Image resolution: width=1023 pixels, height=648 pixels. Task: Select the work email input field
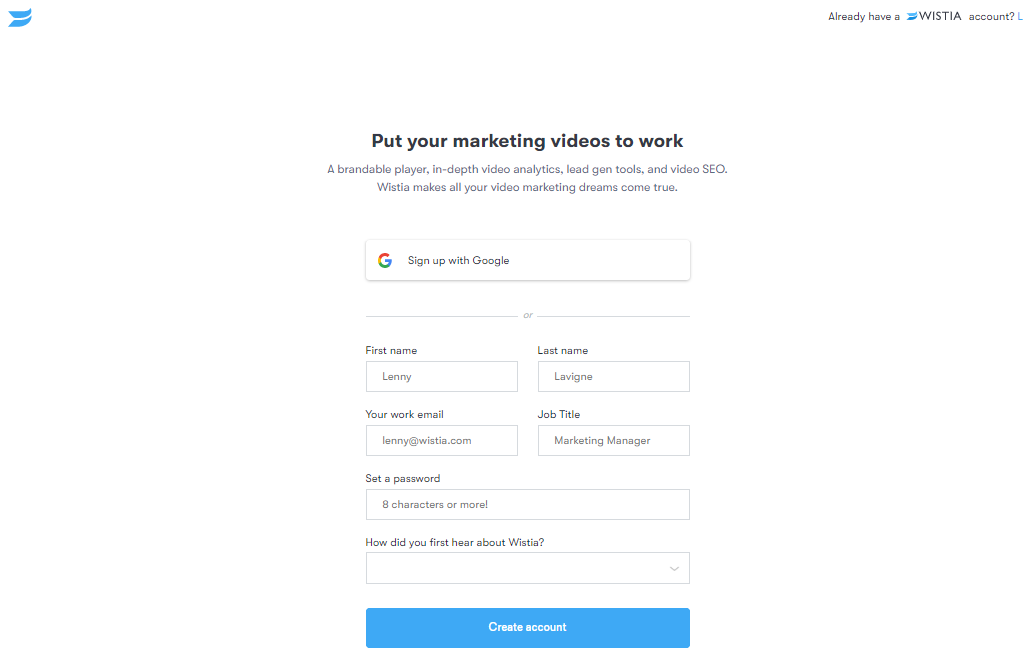tap(442, 440)
